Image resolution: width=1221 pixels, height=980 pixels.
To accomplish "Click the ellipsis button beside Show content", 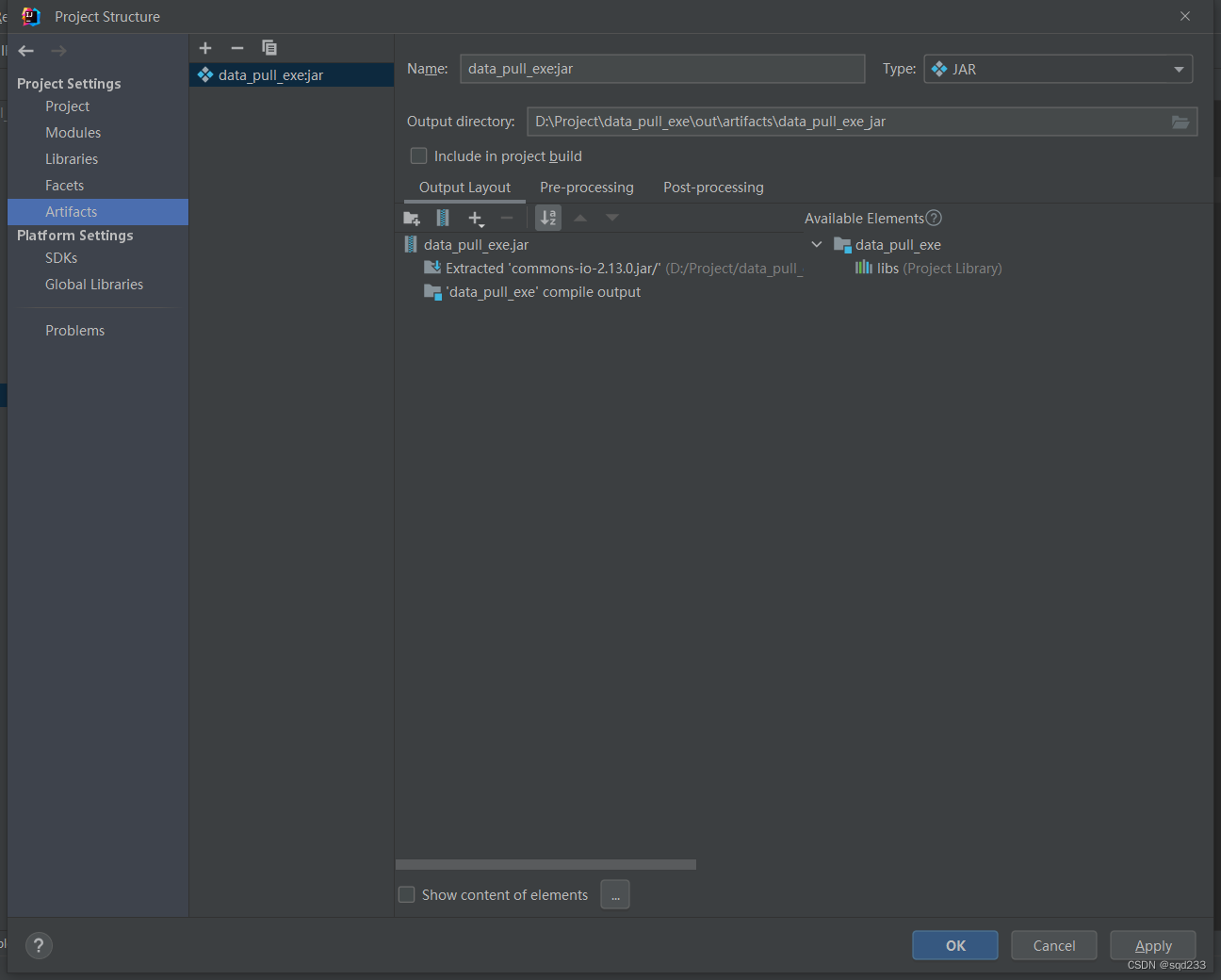I will (x=615, y=894).
